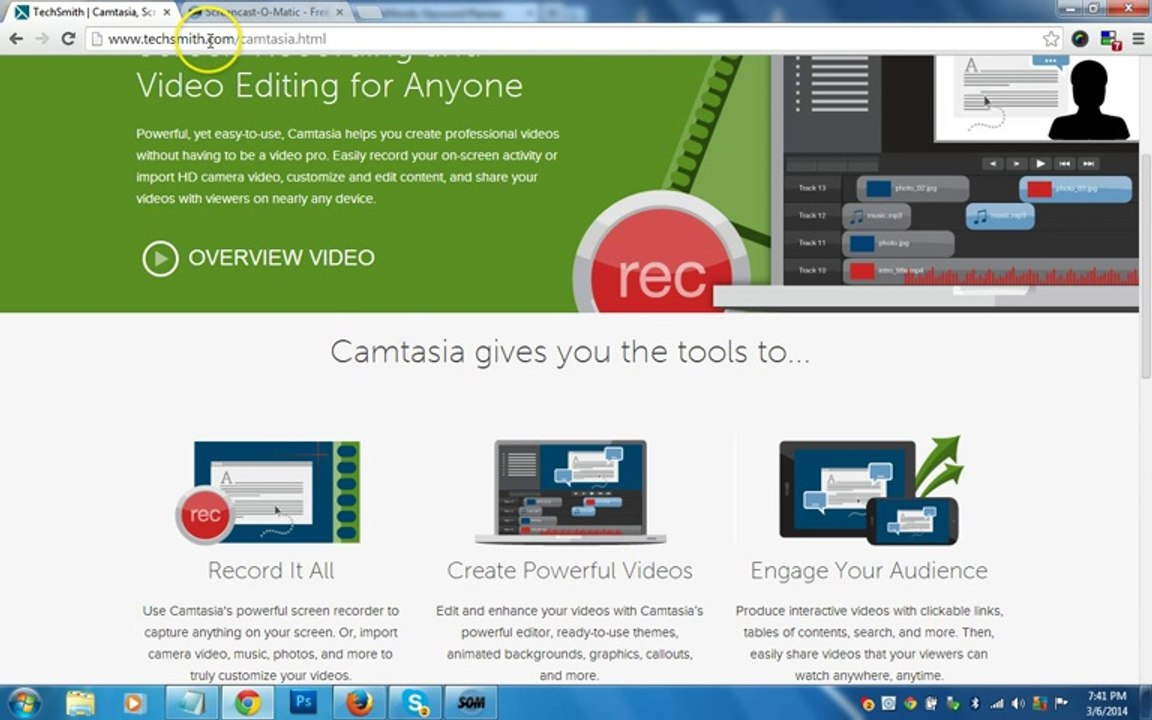Click the browser forward arrow

tap(43, 39)
